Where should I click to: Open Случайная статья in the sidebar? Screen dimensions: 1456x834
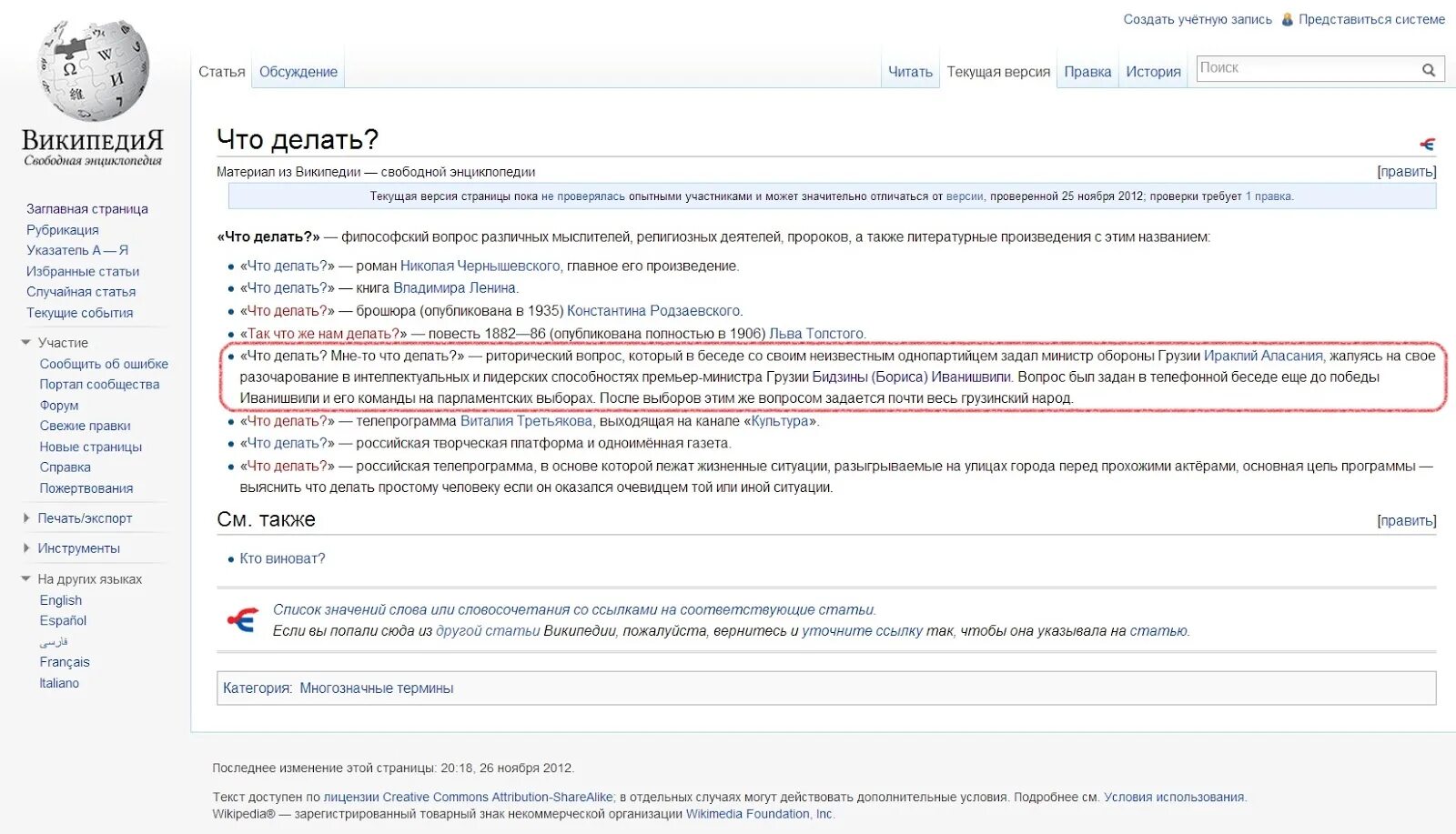click(x=83, y=291)
